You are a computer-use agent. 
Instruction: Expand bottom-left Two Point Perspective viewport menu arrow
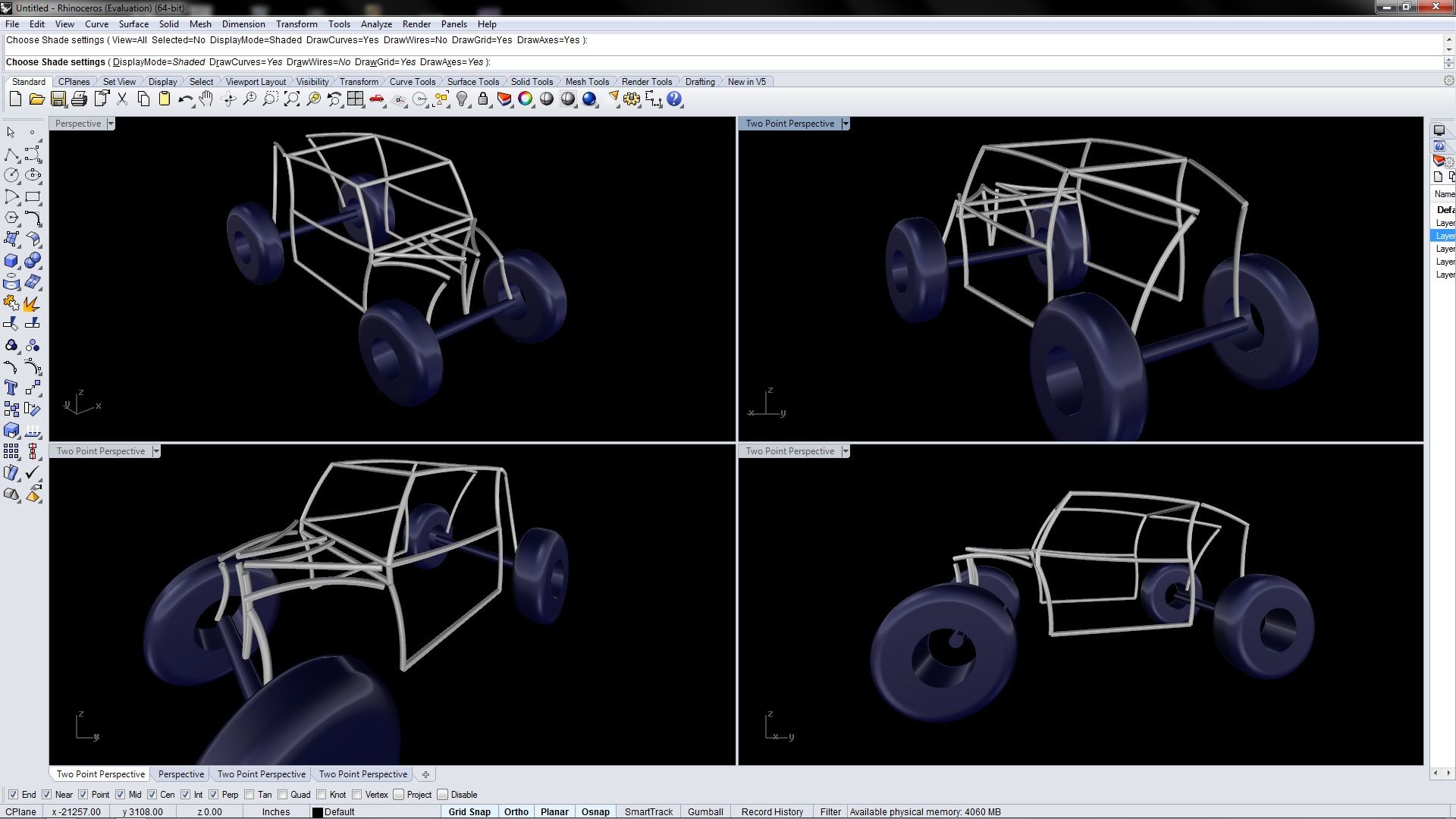[x=156, y=451]
